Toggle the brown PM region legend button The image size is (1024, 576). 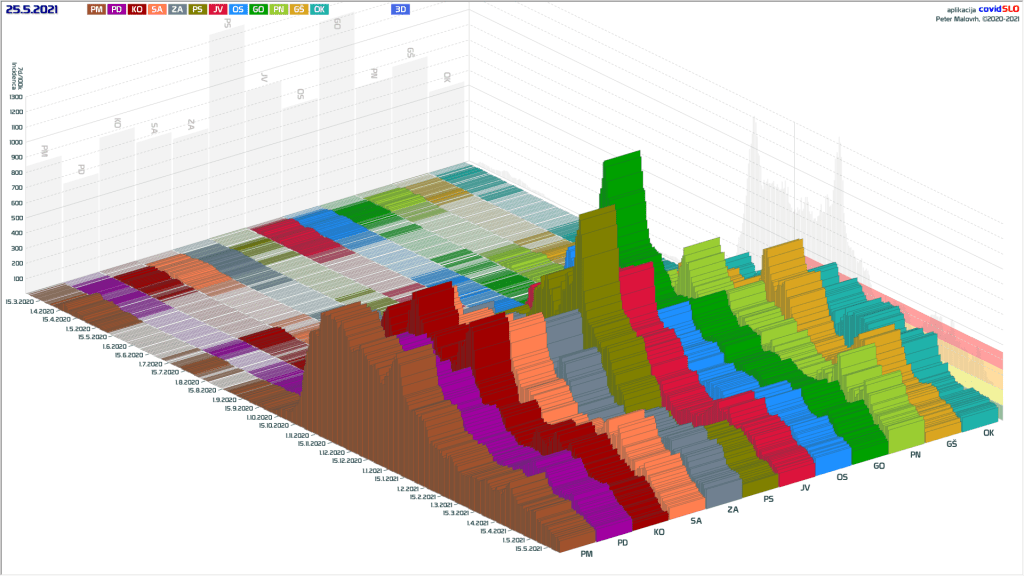pyautogui.click(x=96, y=9)
